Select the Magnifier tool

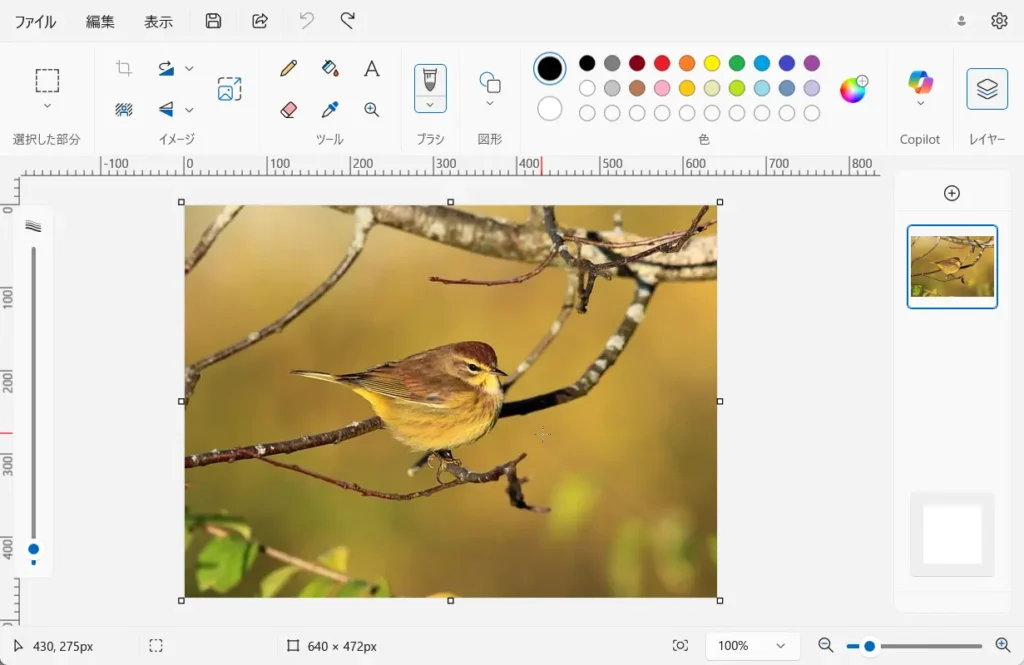click(371, 110)
